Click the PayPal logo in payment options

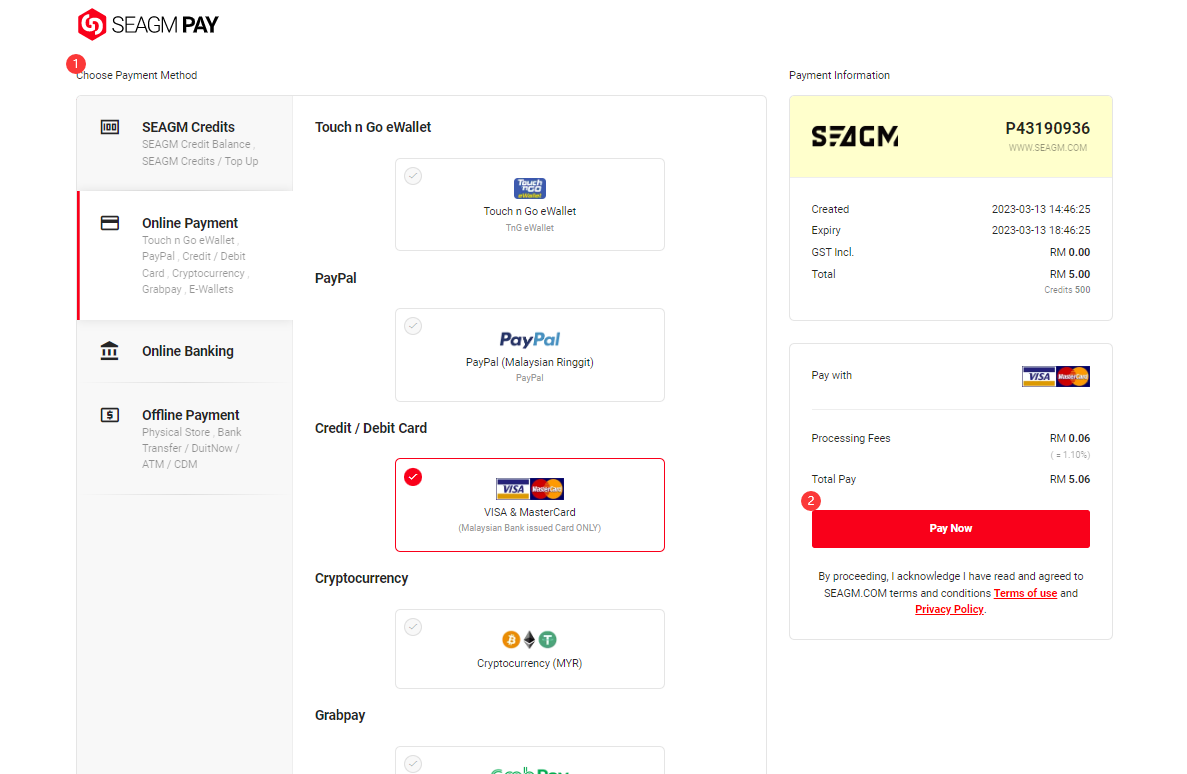pos(530,339)
